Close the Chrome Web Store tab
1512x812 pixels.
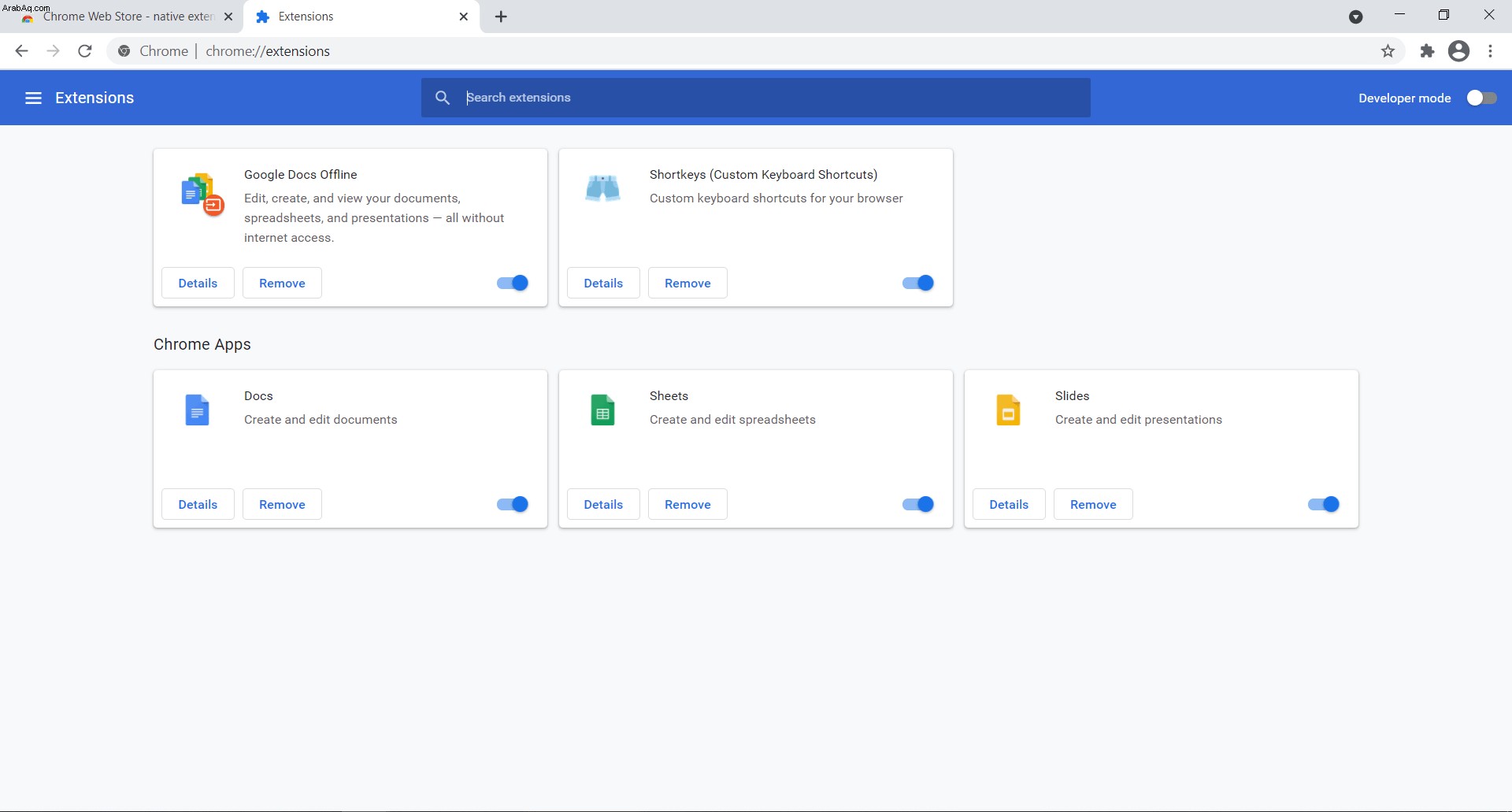[228, 17]
